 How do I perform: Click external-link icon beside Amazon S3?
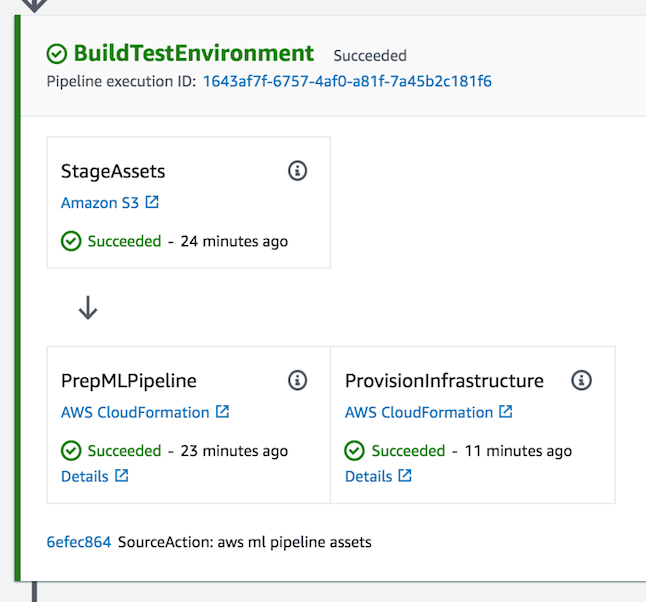point(152,202)
